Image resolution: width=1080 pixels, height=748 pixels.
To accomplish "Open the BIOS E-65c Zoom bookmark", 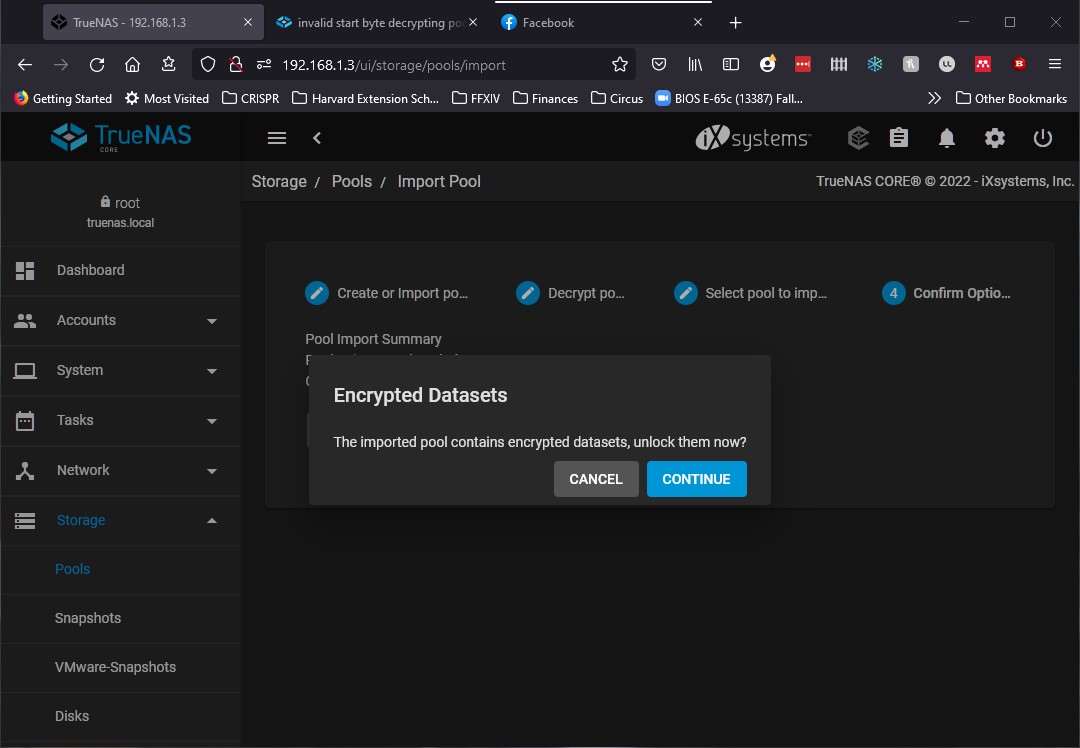I will pyautogui.click(x=729, y=98).
